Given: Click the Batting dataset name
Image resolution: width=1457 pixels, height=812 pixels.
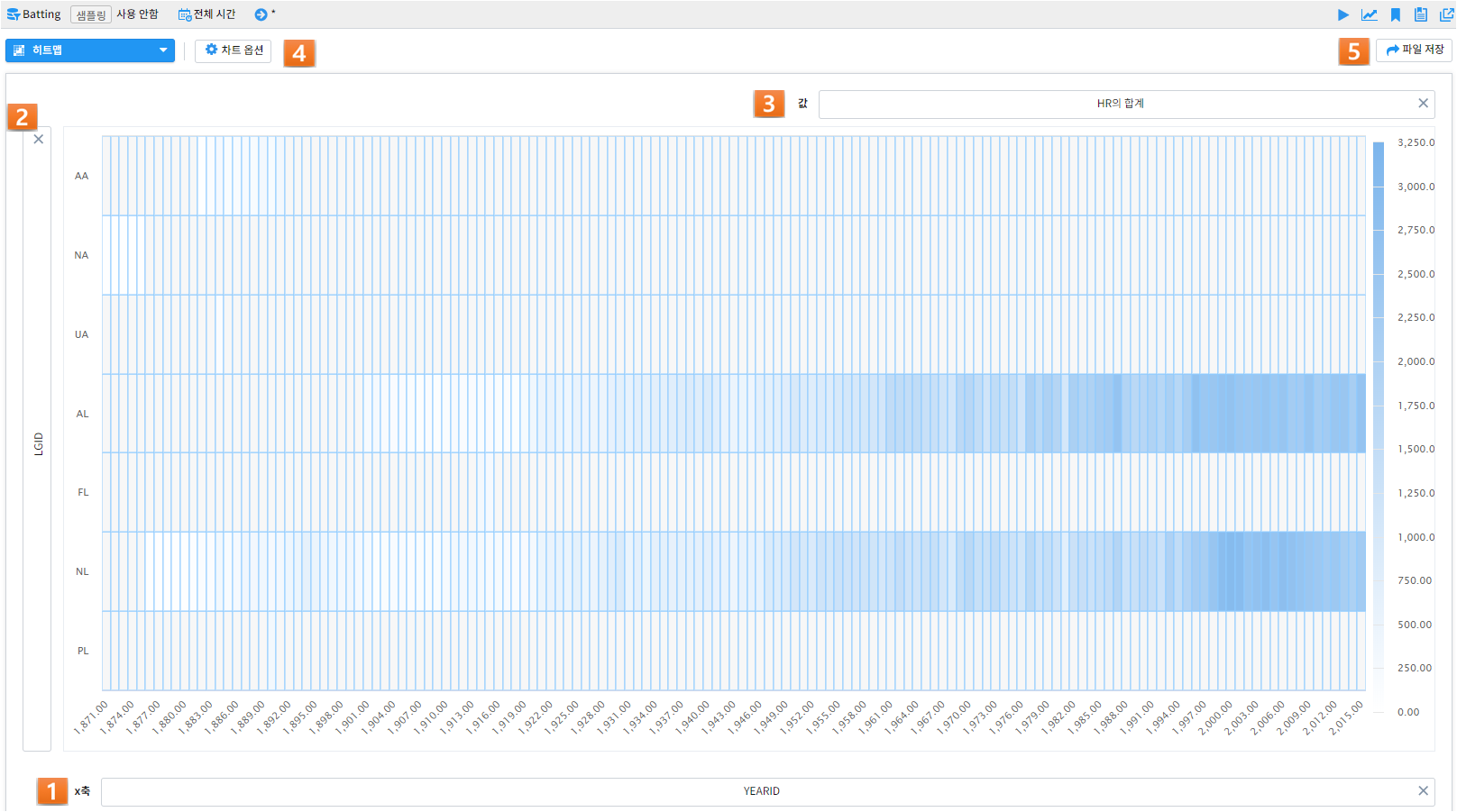Looking at the screenshot, I should point(41,14).
